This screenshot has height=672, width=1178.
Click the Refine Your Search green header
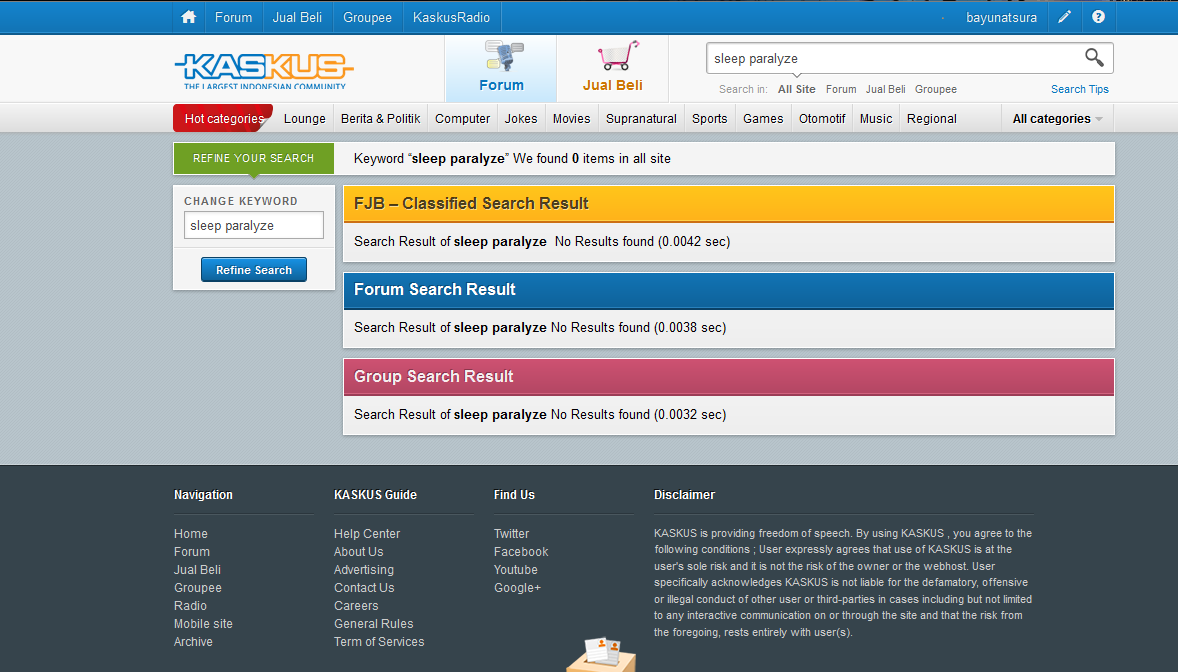pyautogui.click(x=253, y=159)
